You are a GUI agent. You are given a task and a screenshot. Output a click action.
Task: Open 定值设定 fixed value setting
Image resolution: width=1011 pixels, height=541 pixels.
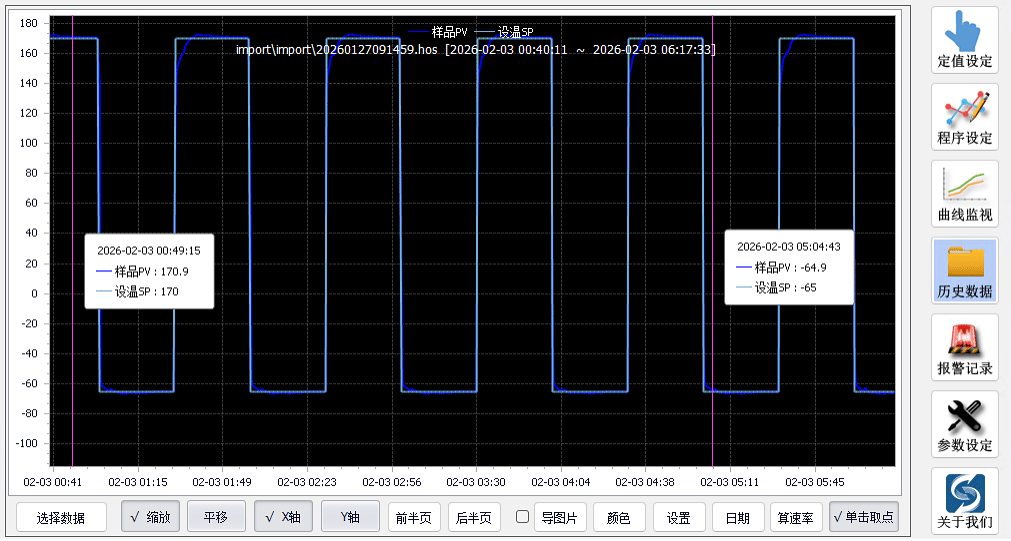click(x=965, y=40)
